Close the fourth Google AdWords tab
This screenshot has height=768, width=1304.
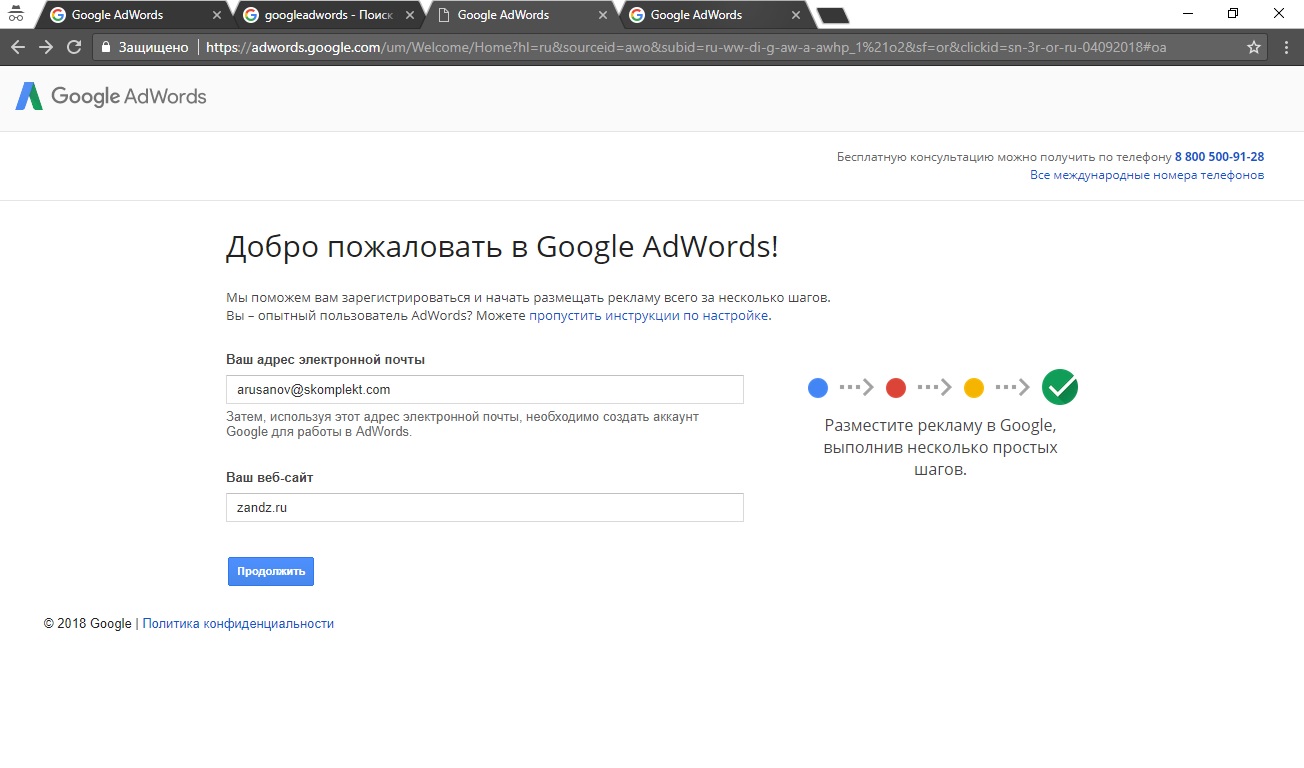coord(795,15)
